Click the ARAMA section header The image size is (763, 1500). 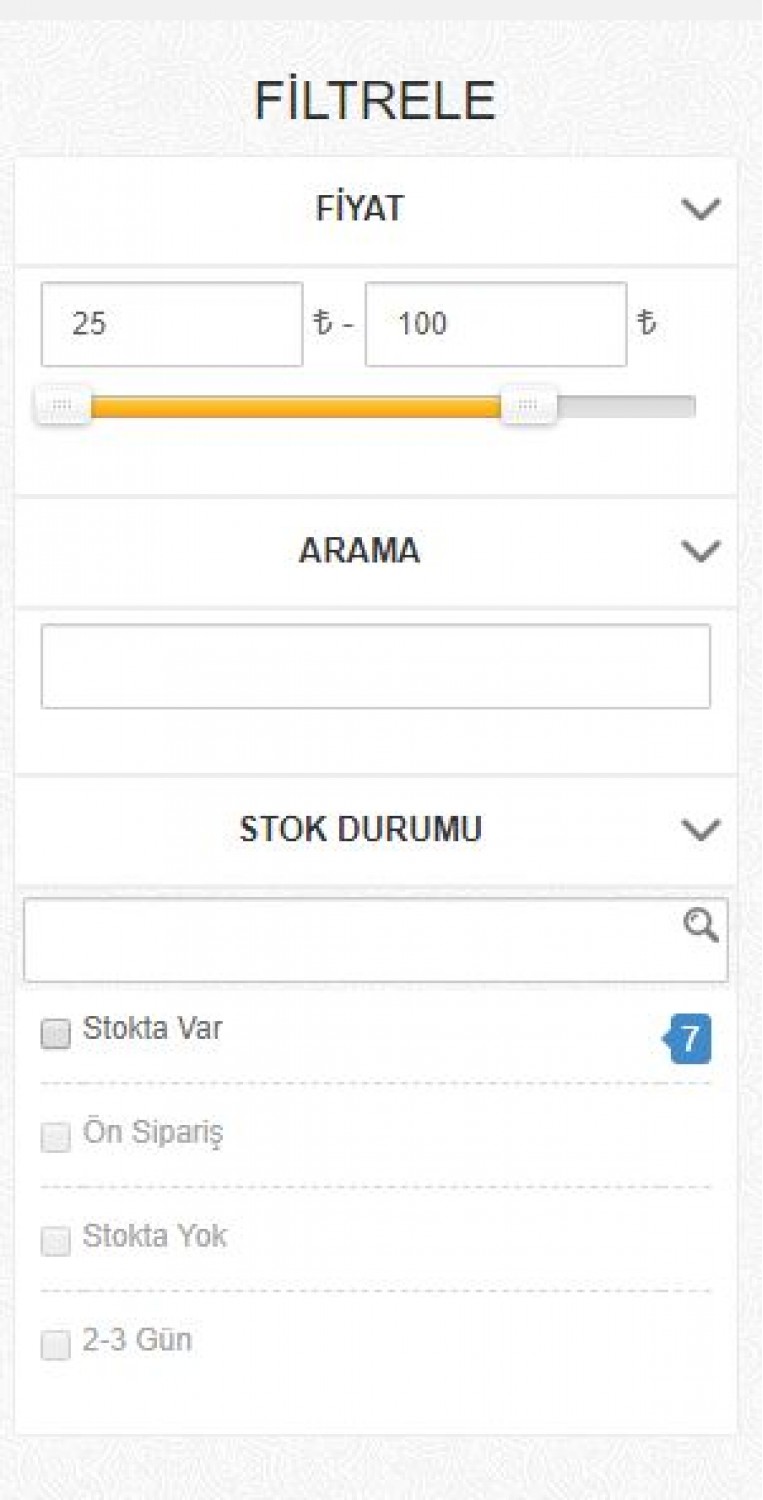pos(376,551)
